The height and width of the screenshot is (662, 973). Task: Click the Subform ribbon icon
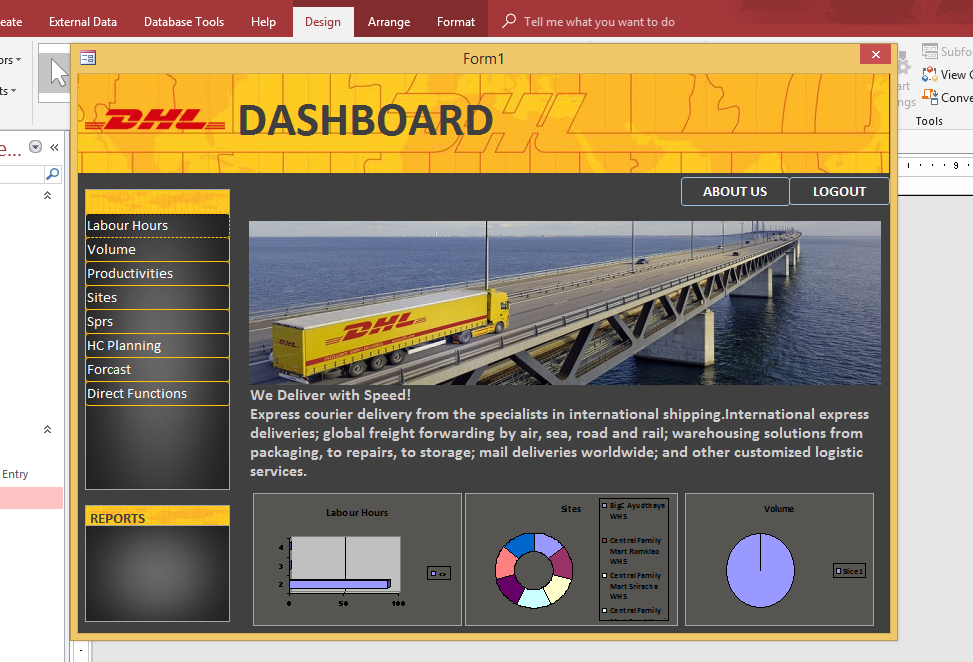pos(930,51)
